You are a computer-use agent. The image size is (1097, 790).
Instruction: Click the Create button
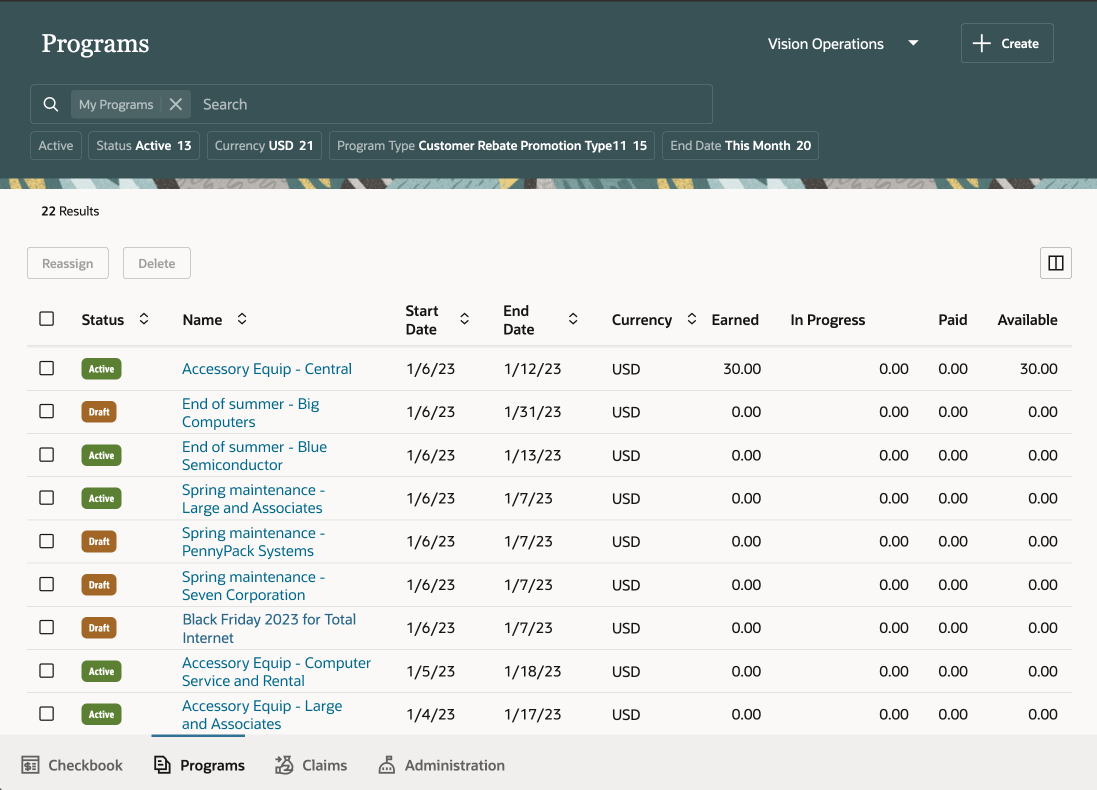[1006, 44]
